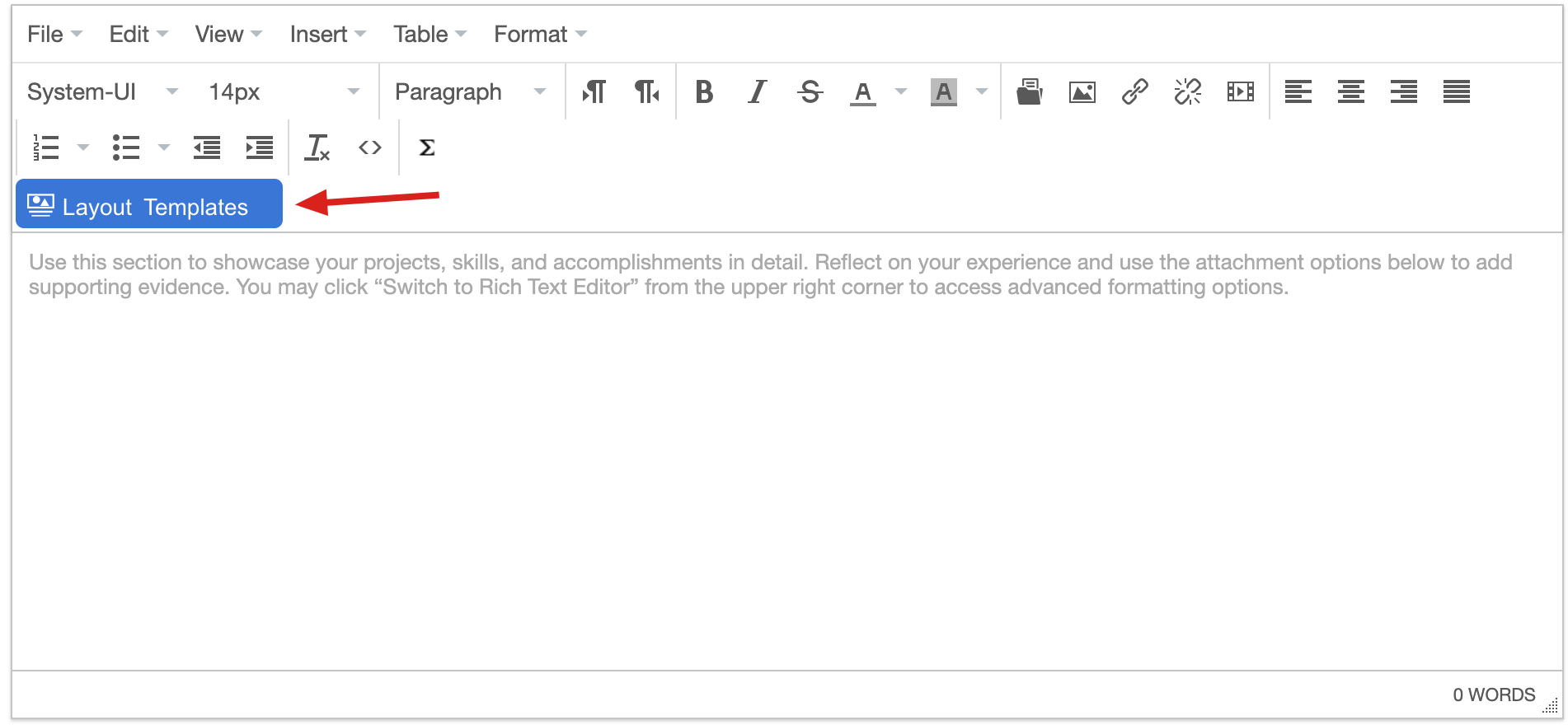Image resolution: width=1568 pixels, height=725 pixels.
Task: Click the 0 WORDS word count
Action: [1493, 695]
